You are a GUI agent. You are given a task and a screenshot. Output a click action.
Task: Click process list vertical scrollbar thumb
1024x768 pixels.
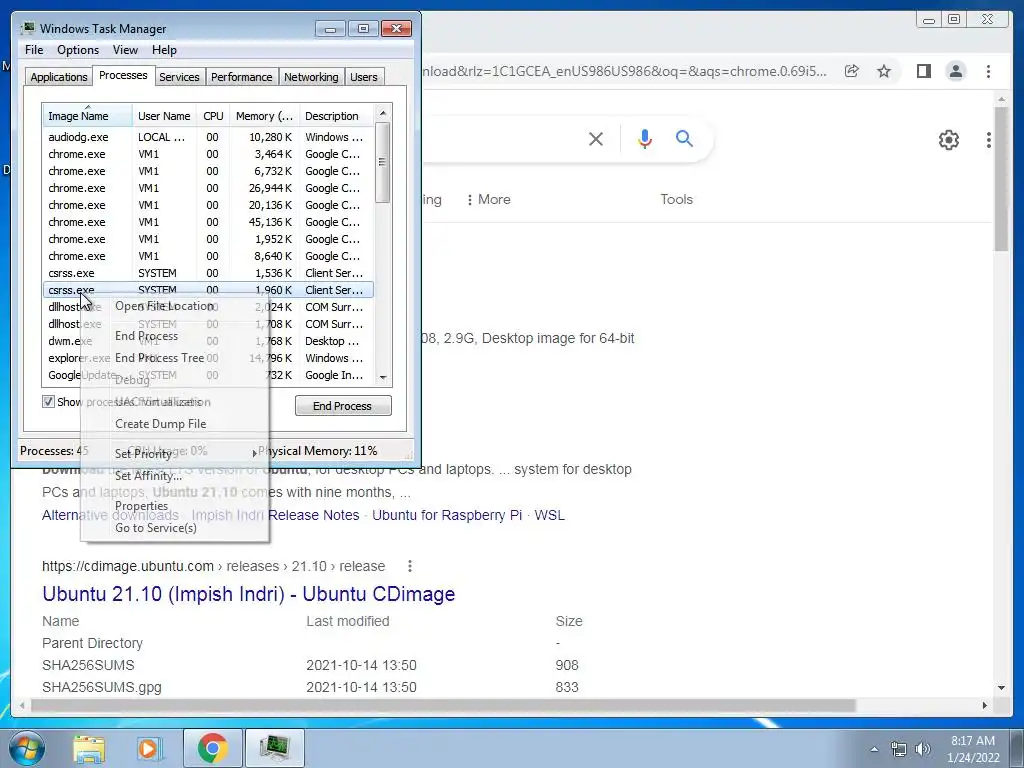coord(383,162)
